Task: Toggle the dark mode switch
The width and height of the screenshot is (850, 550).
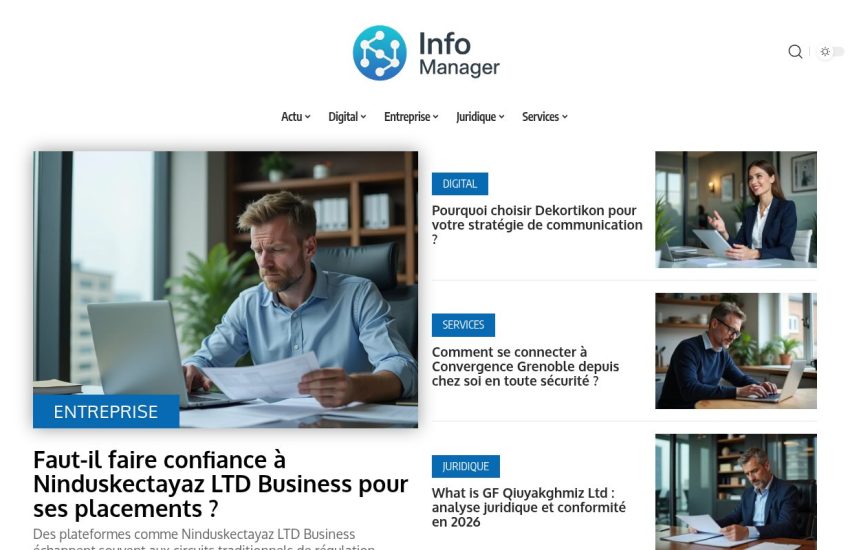Action: (830, 51)
